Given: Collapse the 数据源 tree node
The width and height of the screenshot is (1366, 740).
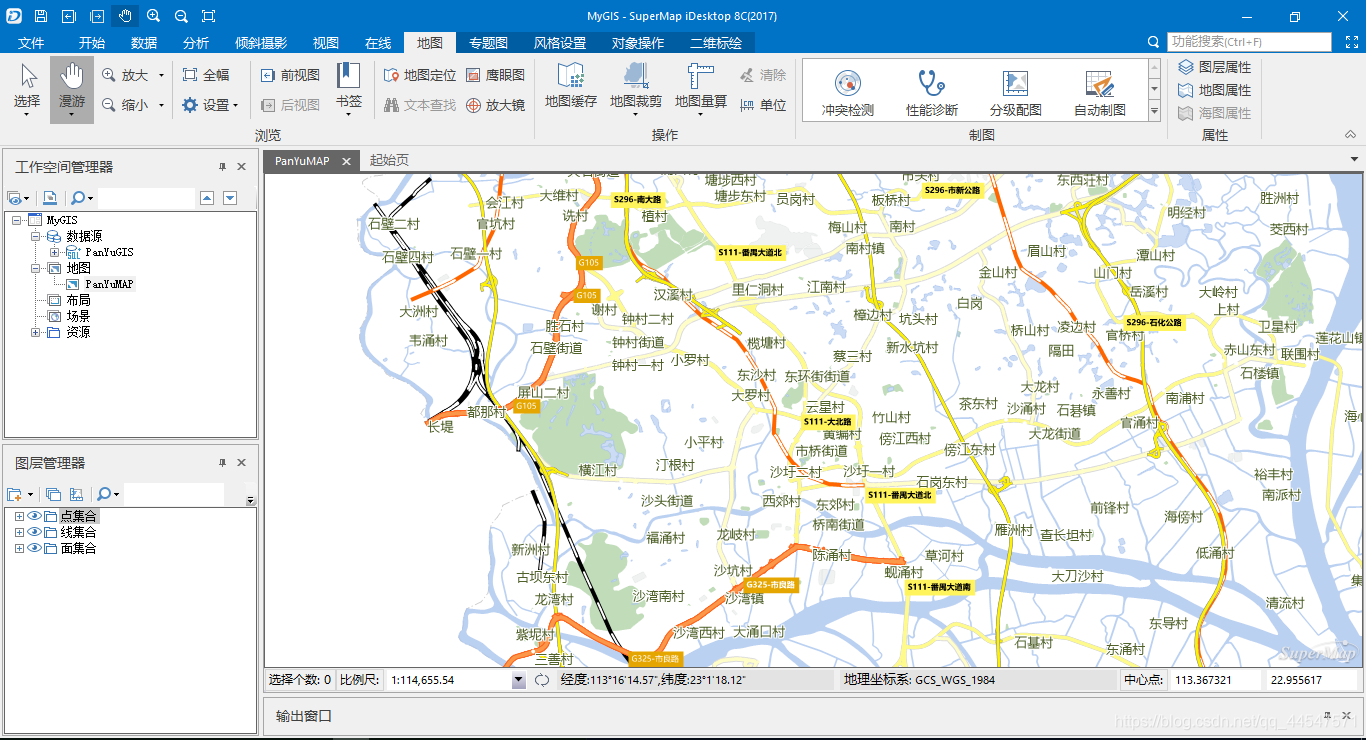Looking at the screenshot, I should coord(36,236).
